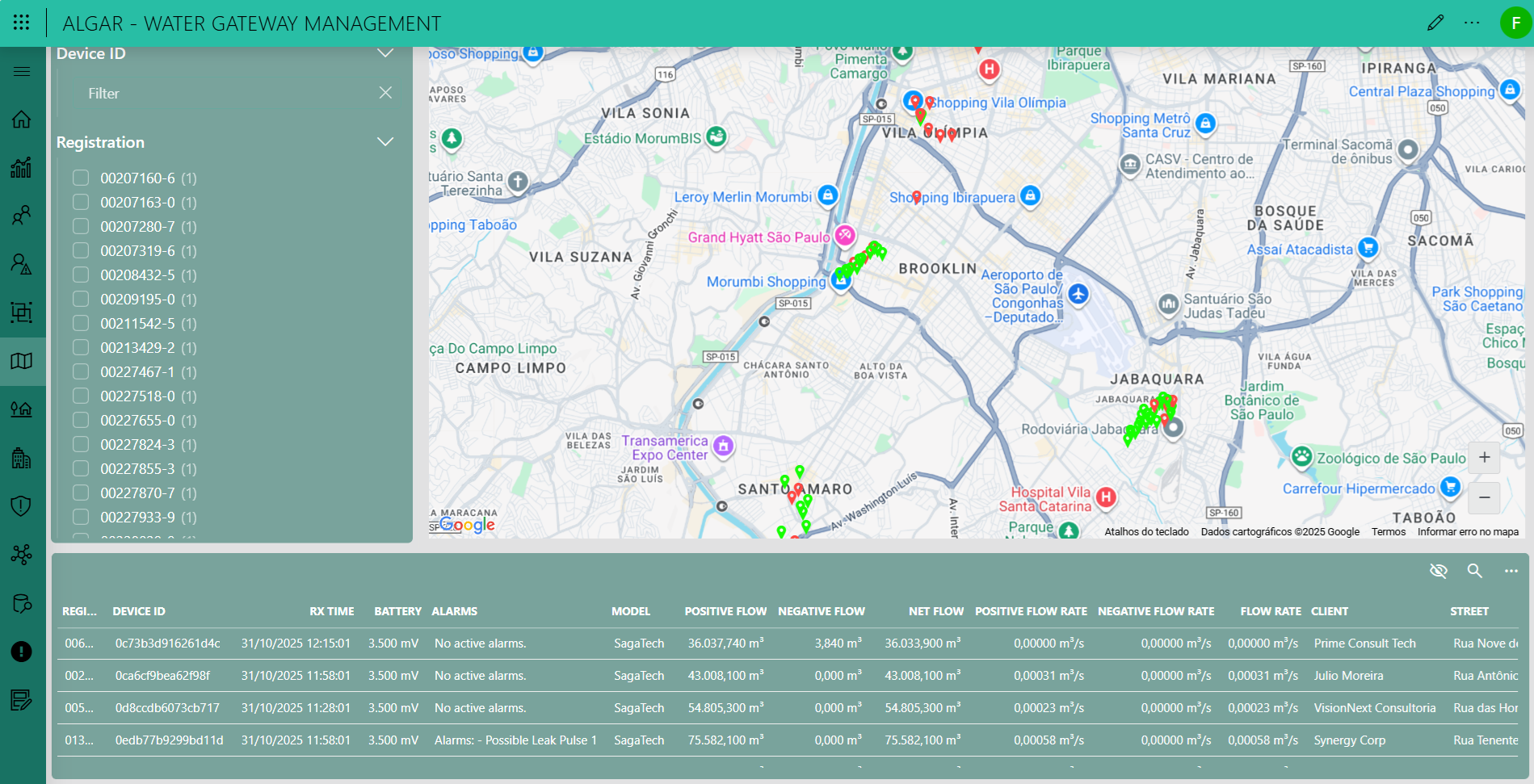This screenshot has height=784, width=1534.
Task: Collapse the Registration filter section
Action: (385, 142)
